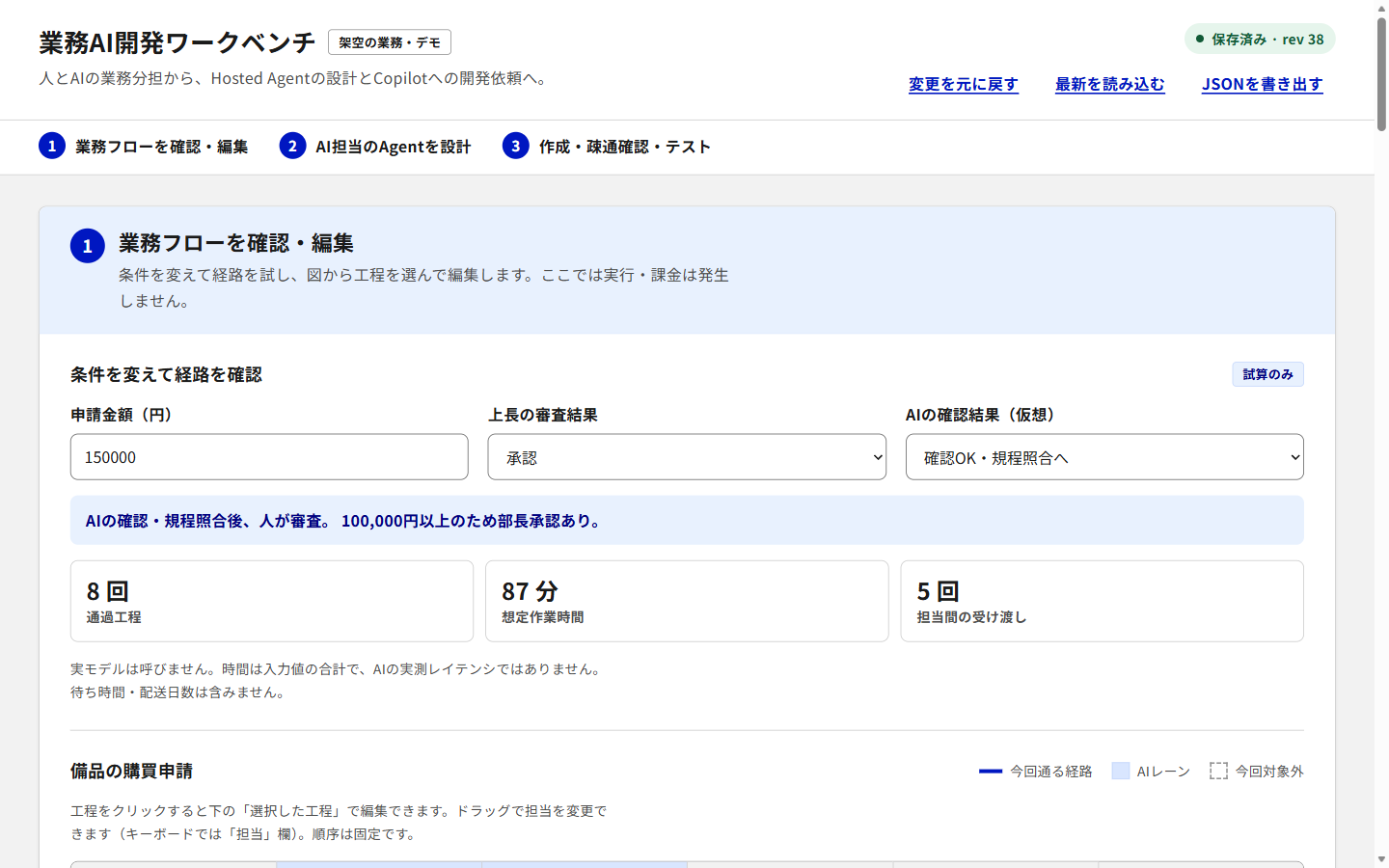This screenshot has width=1389, height=868.
Task: Click the AIレーン legend swatch
Action: (1121, 771)
